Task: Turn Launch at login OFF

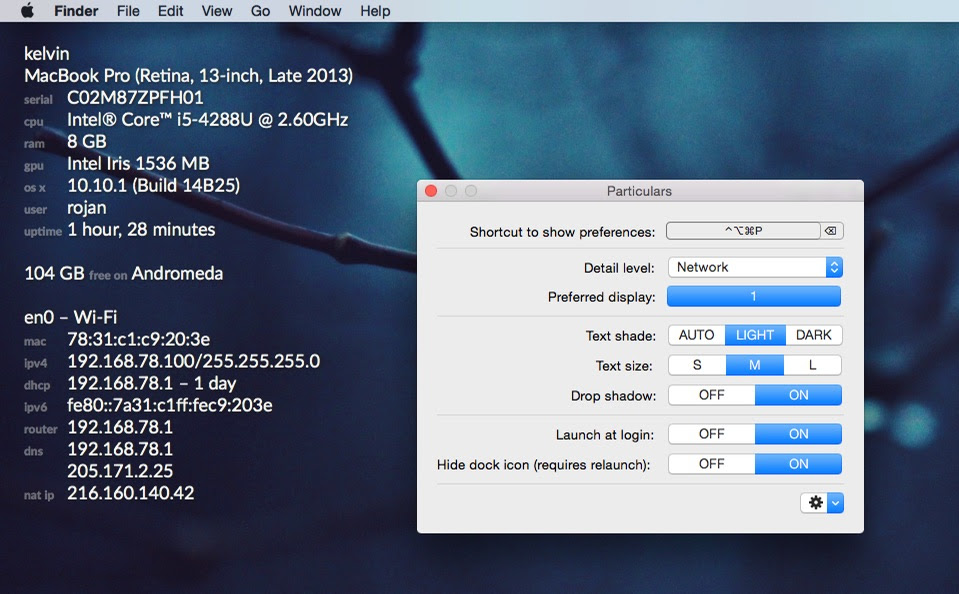Action: 711,434
